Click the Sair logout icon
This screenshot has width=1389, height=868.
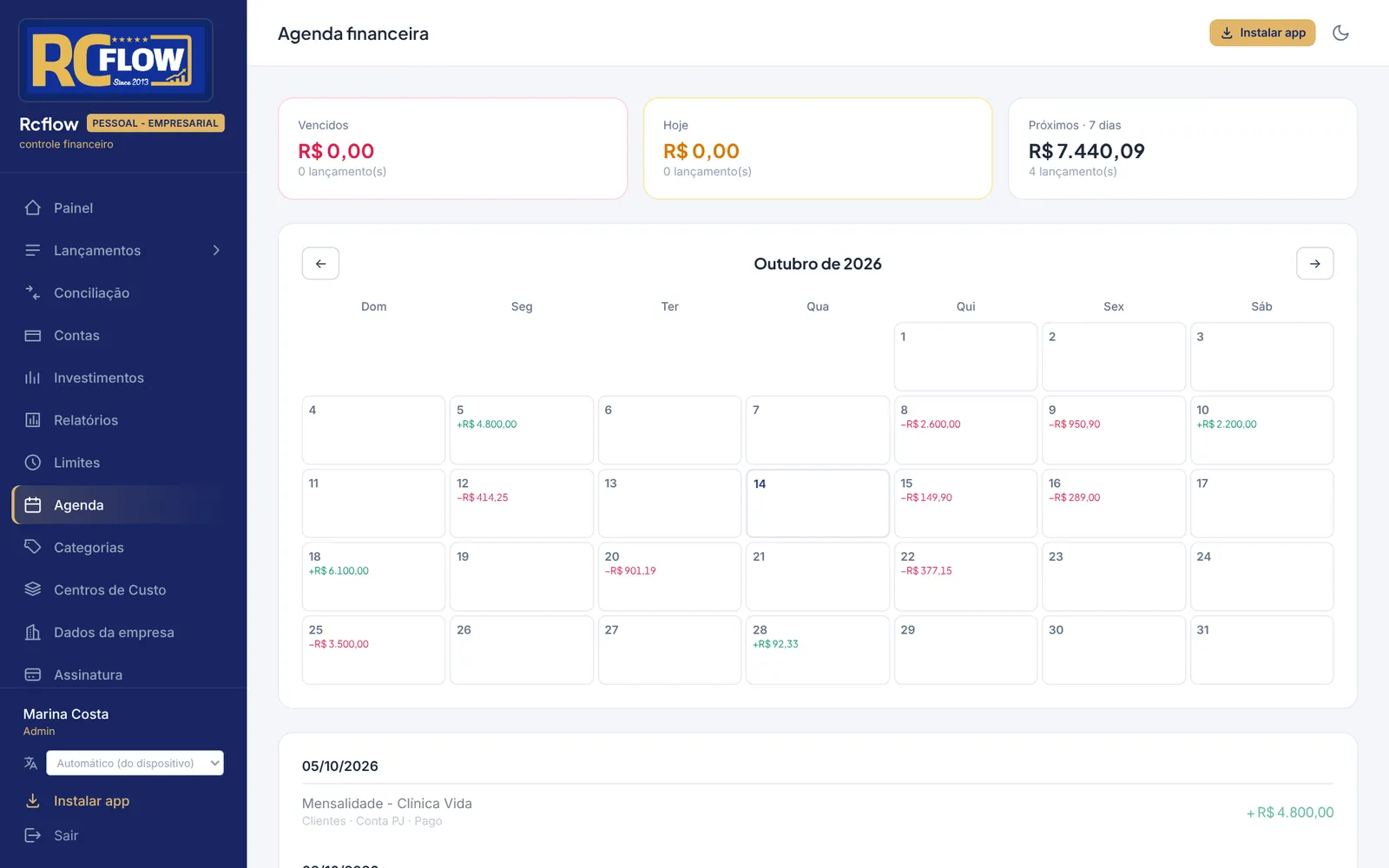click(33, 835)
